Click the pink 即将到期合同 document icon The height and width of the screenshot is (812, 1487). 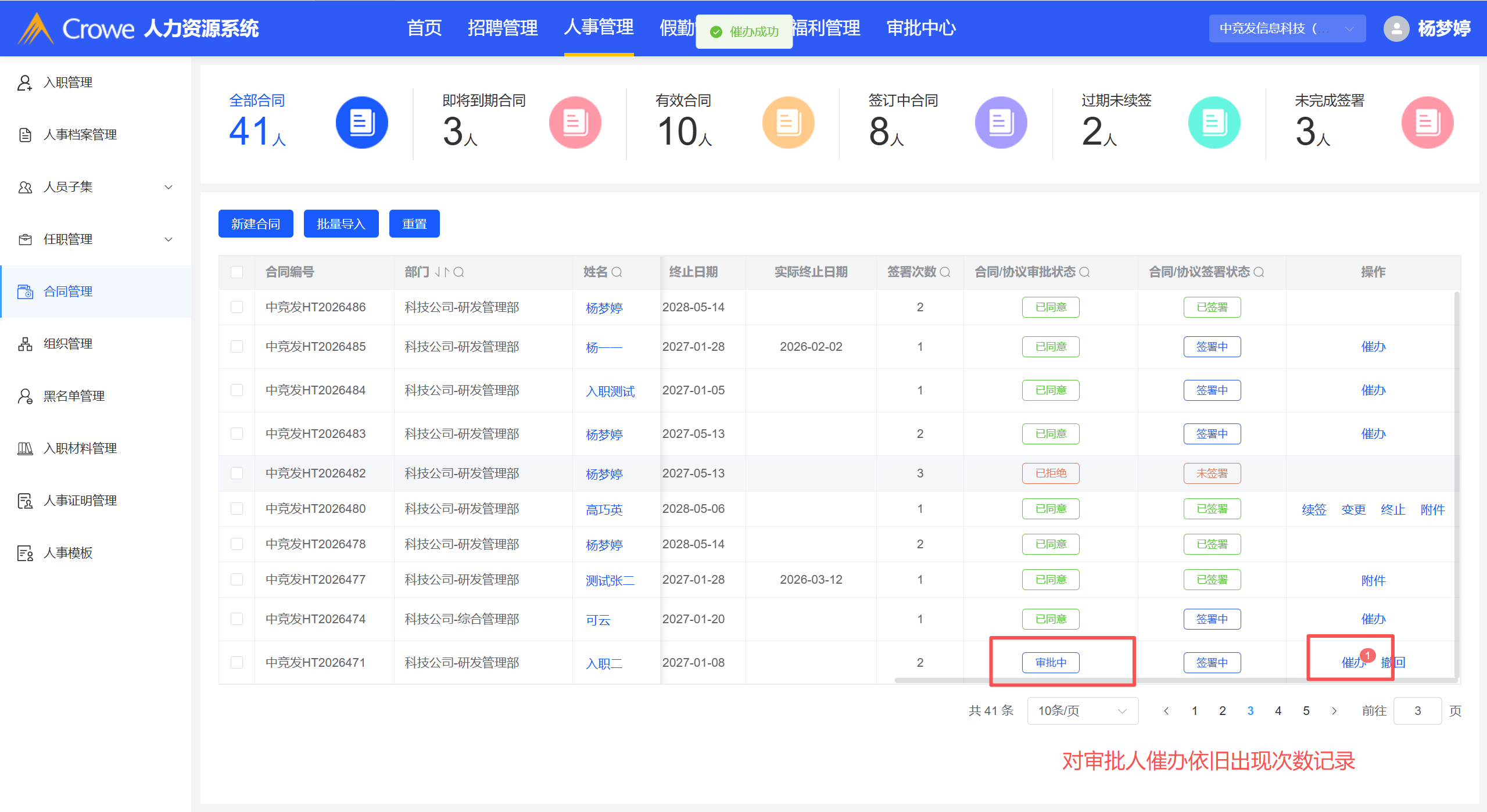click(x=575, y=123)
